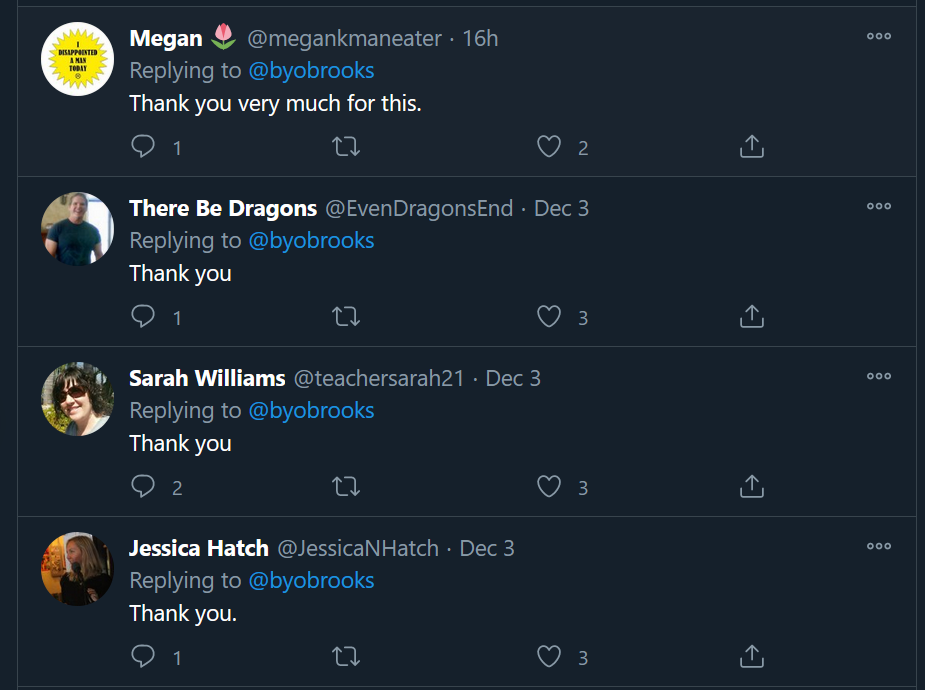
Task: Open more options on Megan's tweet
Action: 878,36
